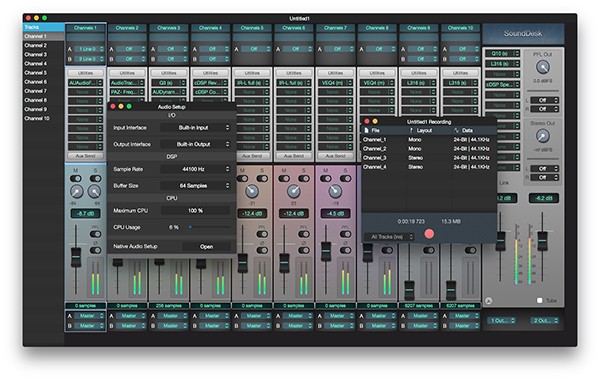Toggle phase invert switch on Channel 7
Screen dimensions: 600x380
(346, 250)
